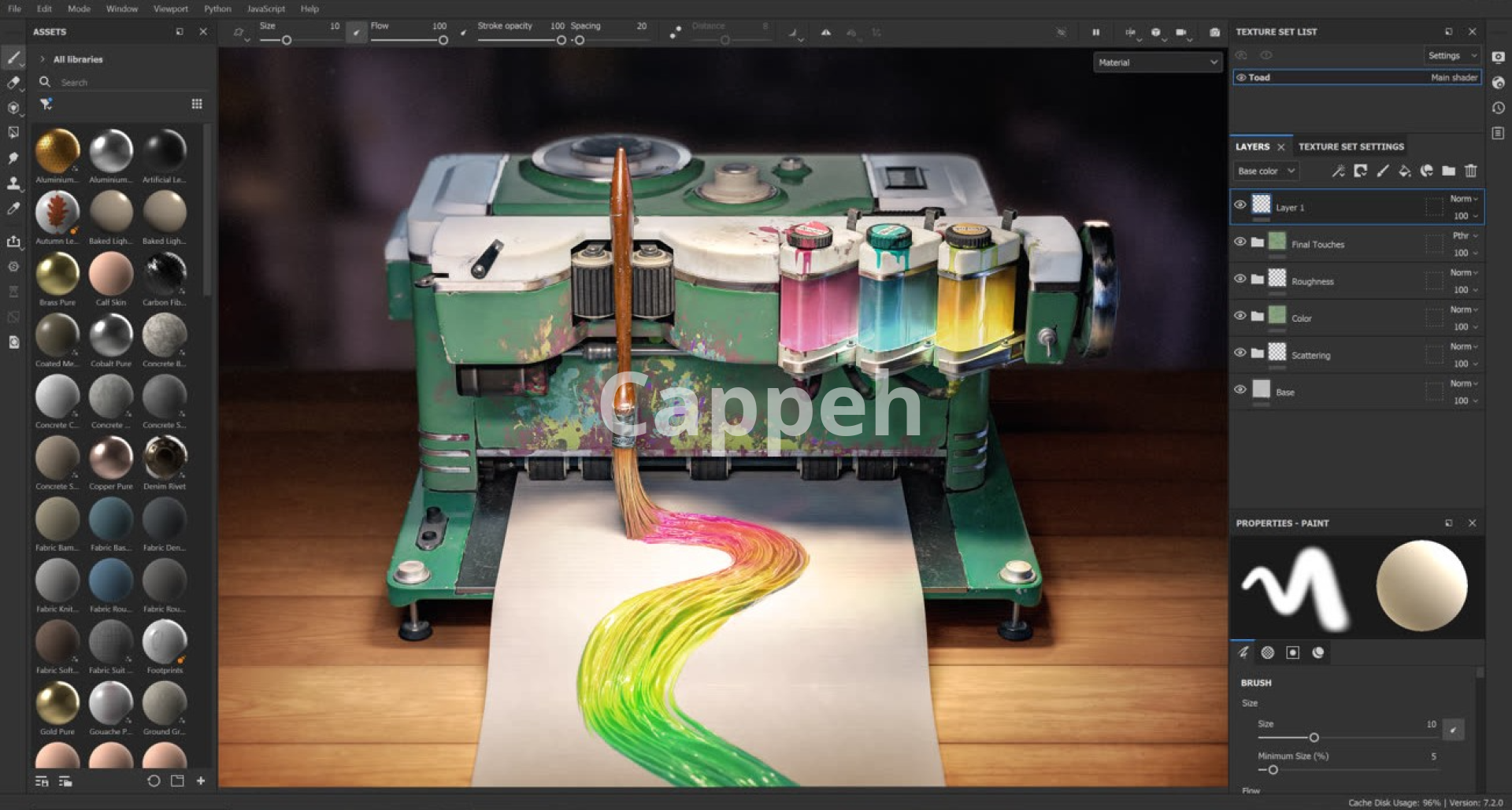Pick the Color picker eyedropper tool

[13, 209]
